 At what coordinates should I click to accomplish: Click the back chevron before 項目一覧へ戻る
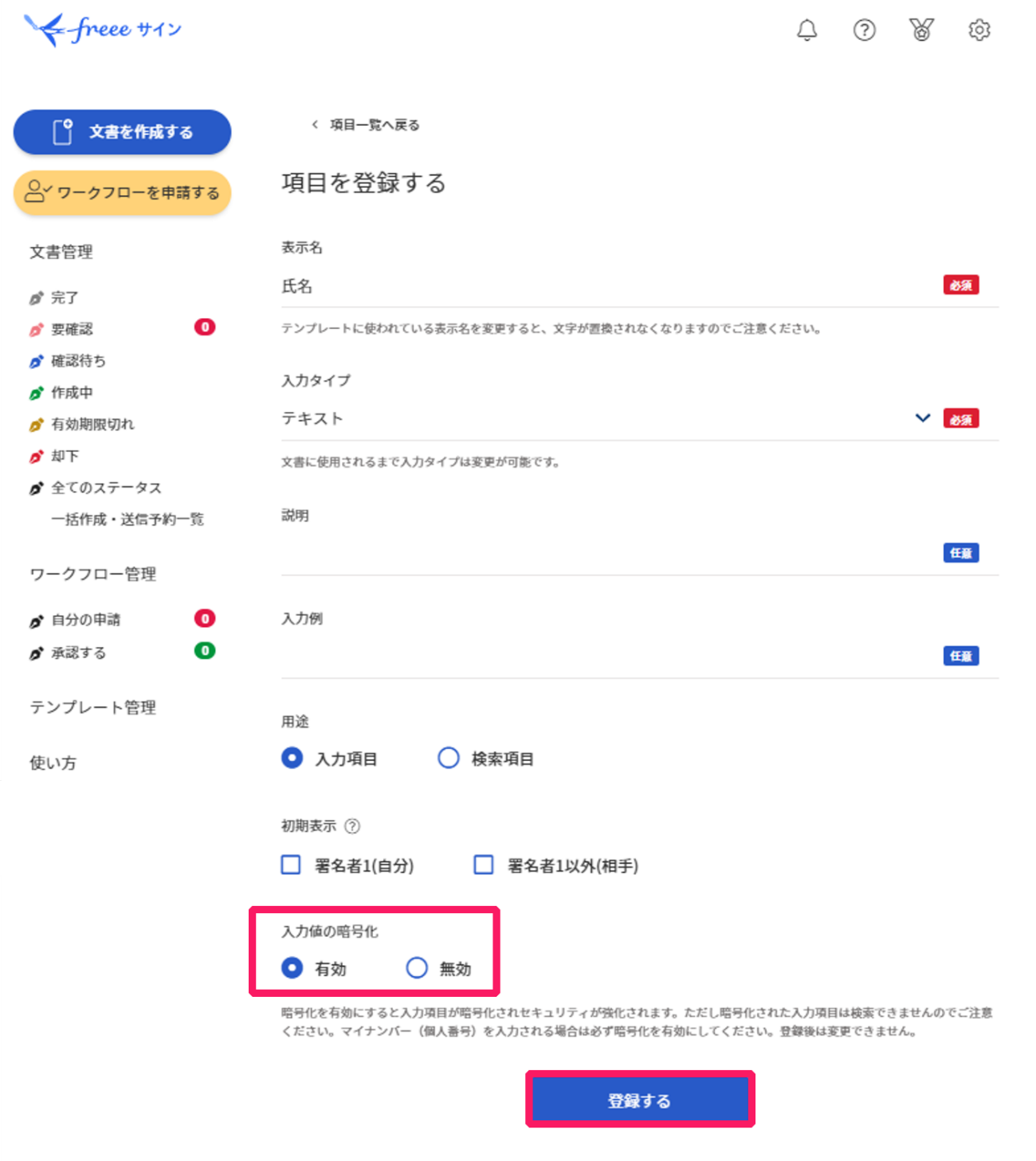tap(315, 124)
